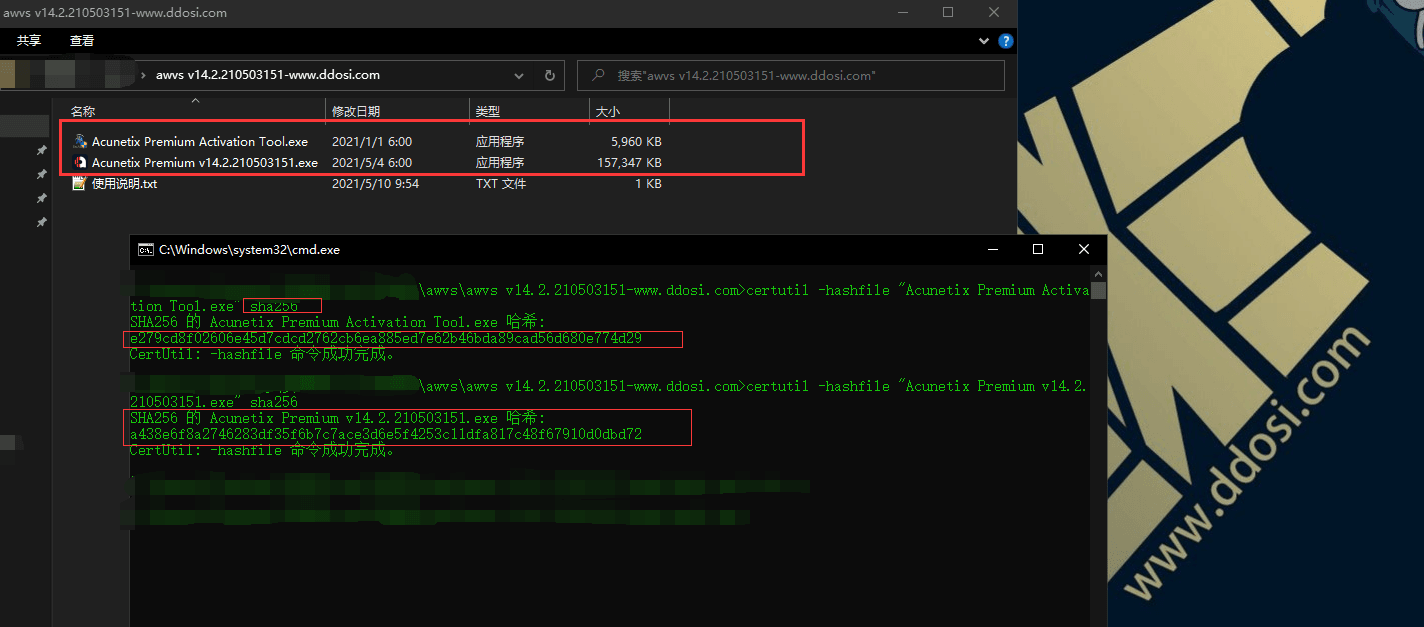Screen dimensions: 1424x627
Task: Refresh the current folder view
Action: pos(549,75)
